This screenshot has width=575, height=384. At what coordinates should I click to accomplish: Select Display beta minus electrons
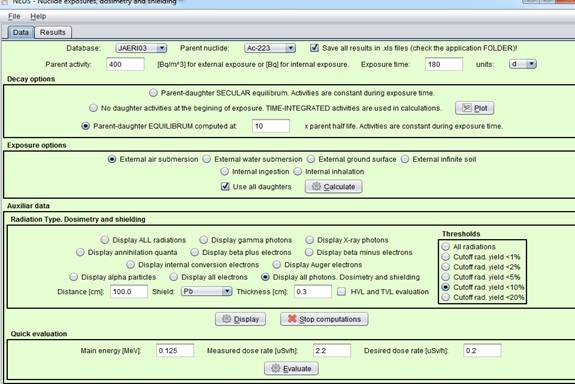309,252
